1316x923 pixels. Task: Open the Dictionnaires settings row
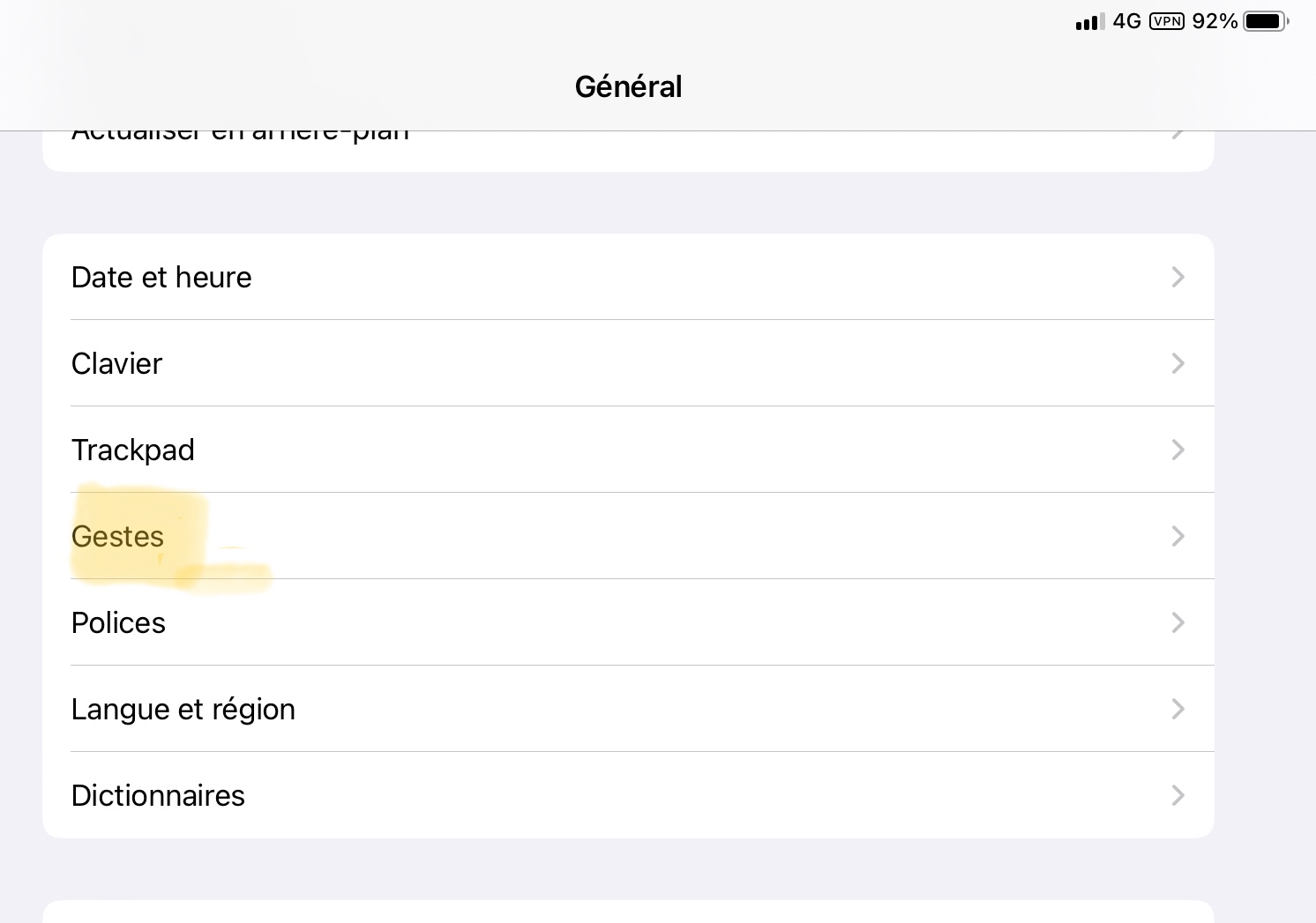[x=159, y=796]
